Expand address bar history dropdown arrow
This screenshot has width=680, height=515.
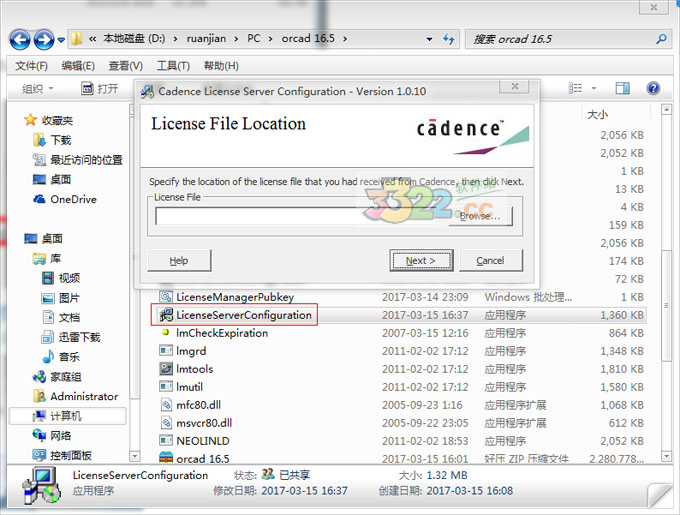pos(429,39)
